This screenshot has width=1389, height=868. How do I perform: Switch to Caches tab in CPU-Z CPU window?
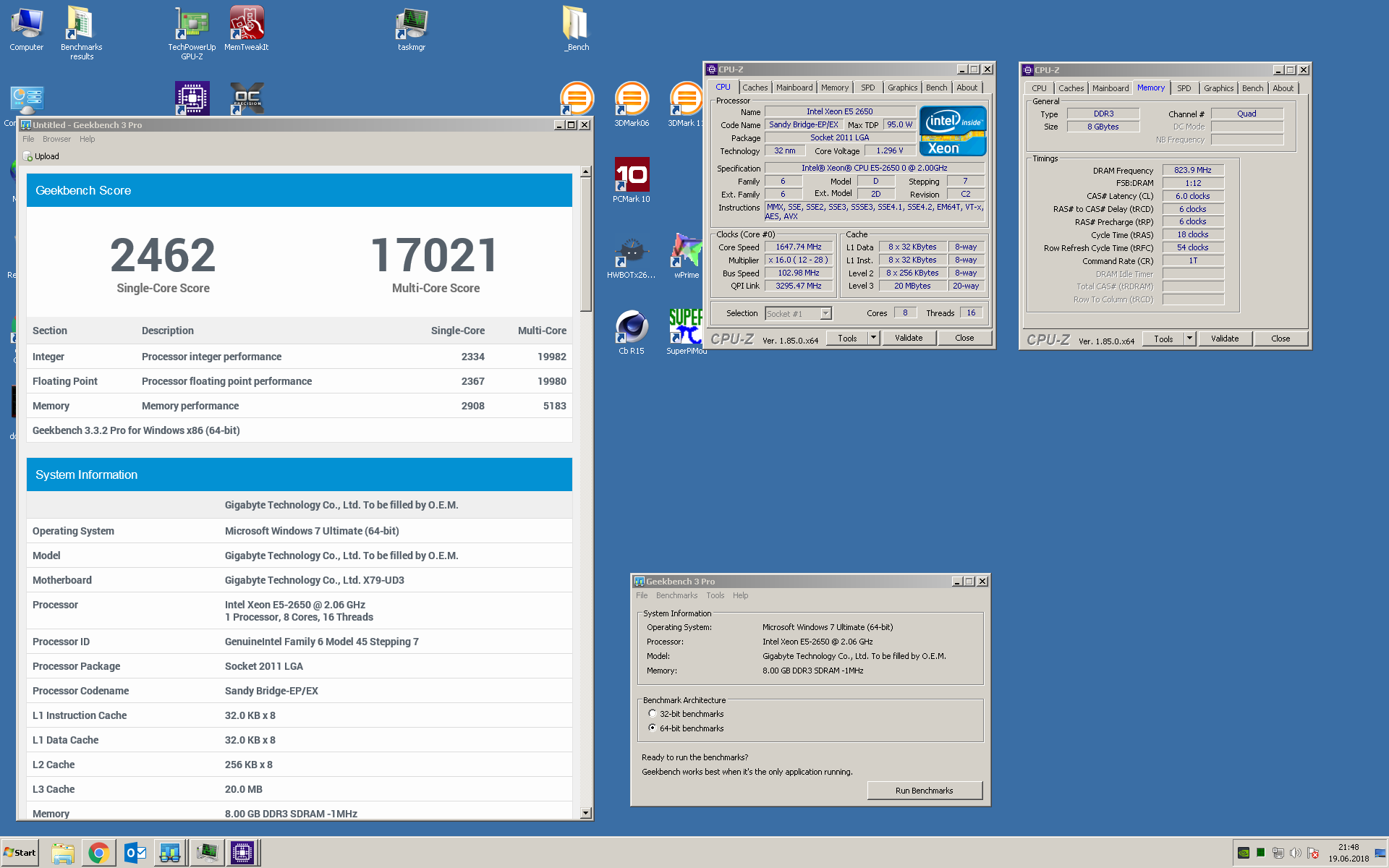[755, 88]
